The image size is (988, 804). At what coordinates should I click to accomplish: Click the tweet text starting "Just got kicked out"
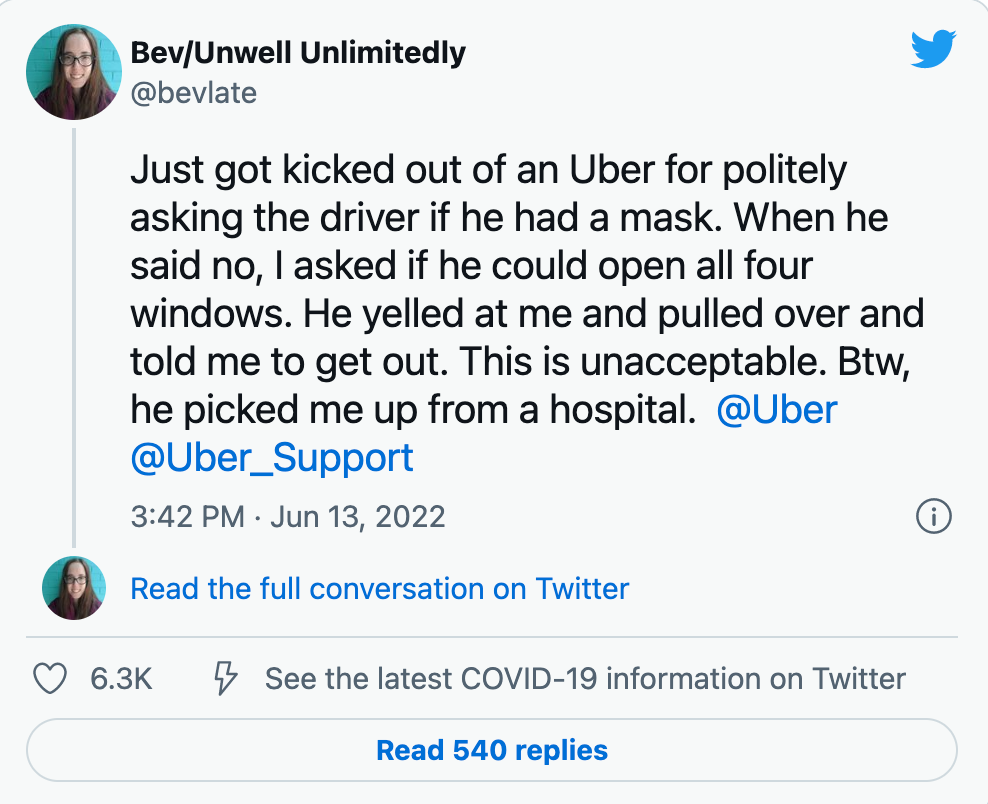coord(488,172)
